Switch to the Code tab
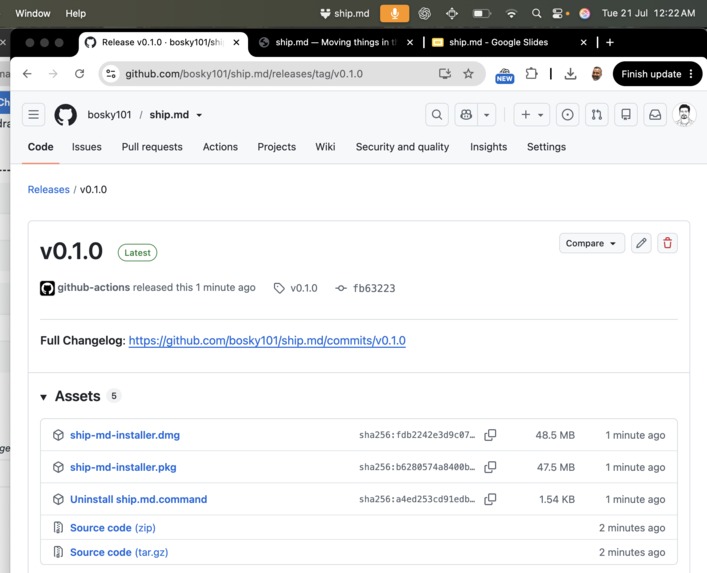The image size is (707, 573). coord(41,147)
